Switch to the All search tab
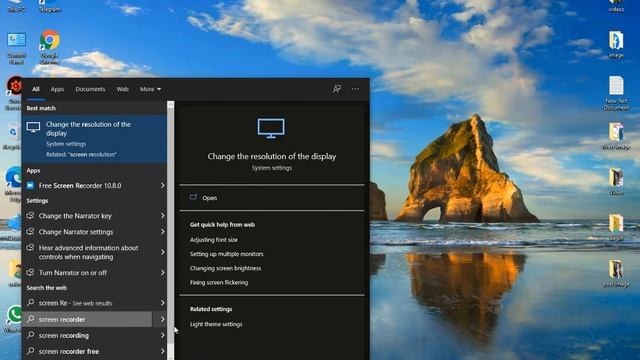 click(x=36, y=89)
